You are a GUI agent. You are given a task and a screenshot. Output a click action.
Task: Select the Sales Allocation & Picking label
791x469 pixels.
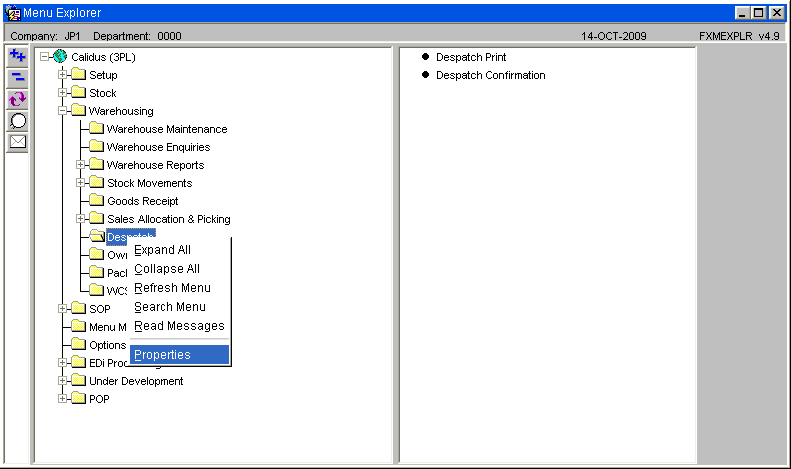(x=169, y=219)
